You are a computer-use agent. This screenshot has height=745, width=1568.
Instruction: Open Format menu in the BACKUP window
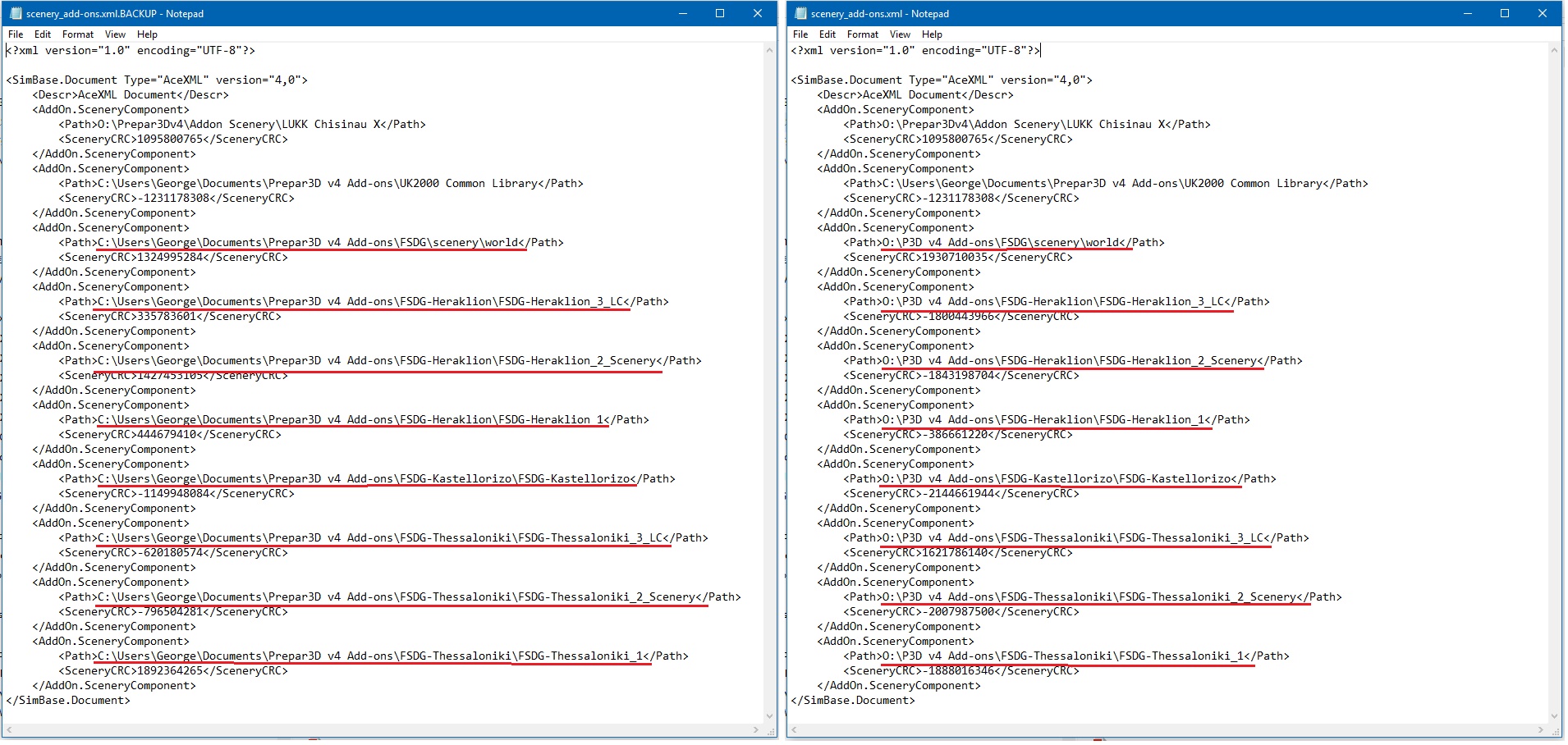[x=78, y=34]
